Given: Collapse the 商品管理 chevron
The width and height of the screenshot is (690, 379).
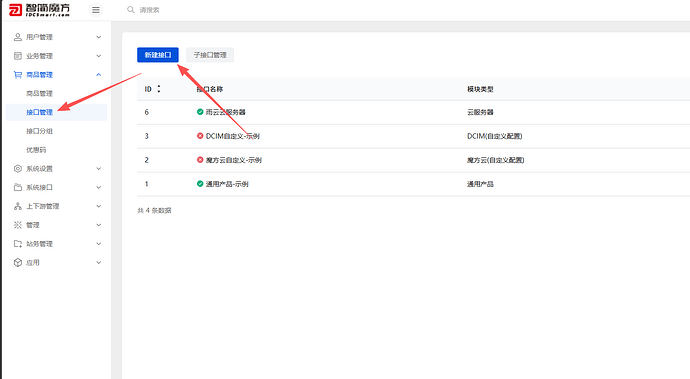Looking at the screenshot, I should [x=99, y=75].
